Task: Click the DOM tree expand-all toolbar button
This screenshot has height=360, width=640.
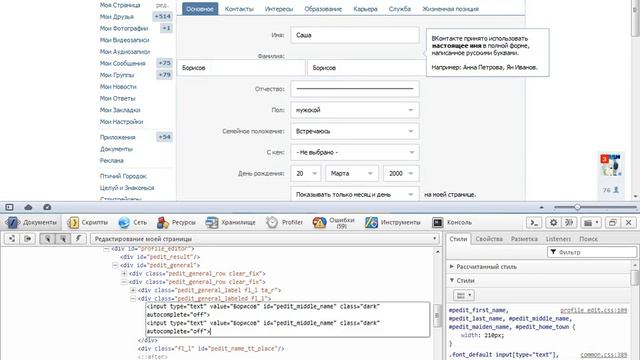Action: (12, 239)
